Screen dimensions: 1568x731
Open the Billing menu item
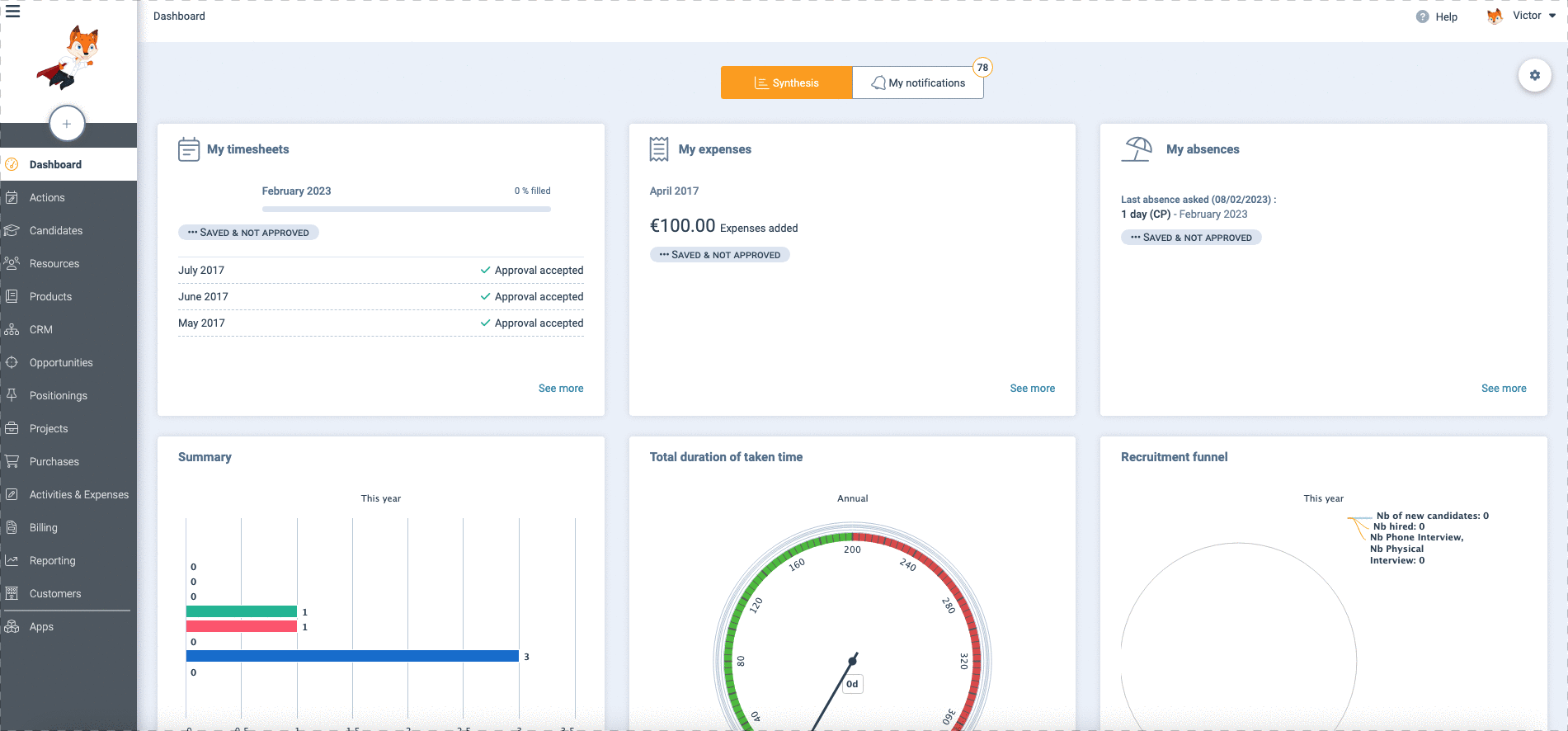coord(68,527)
